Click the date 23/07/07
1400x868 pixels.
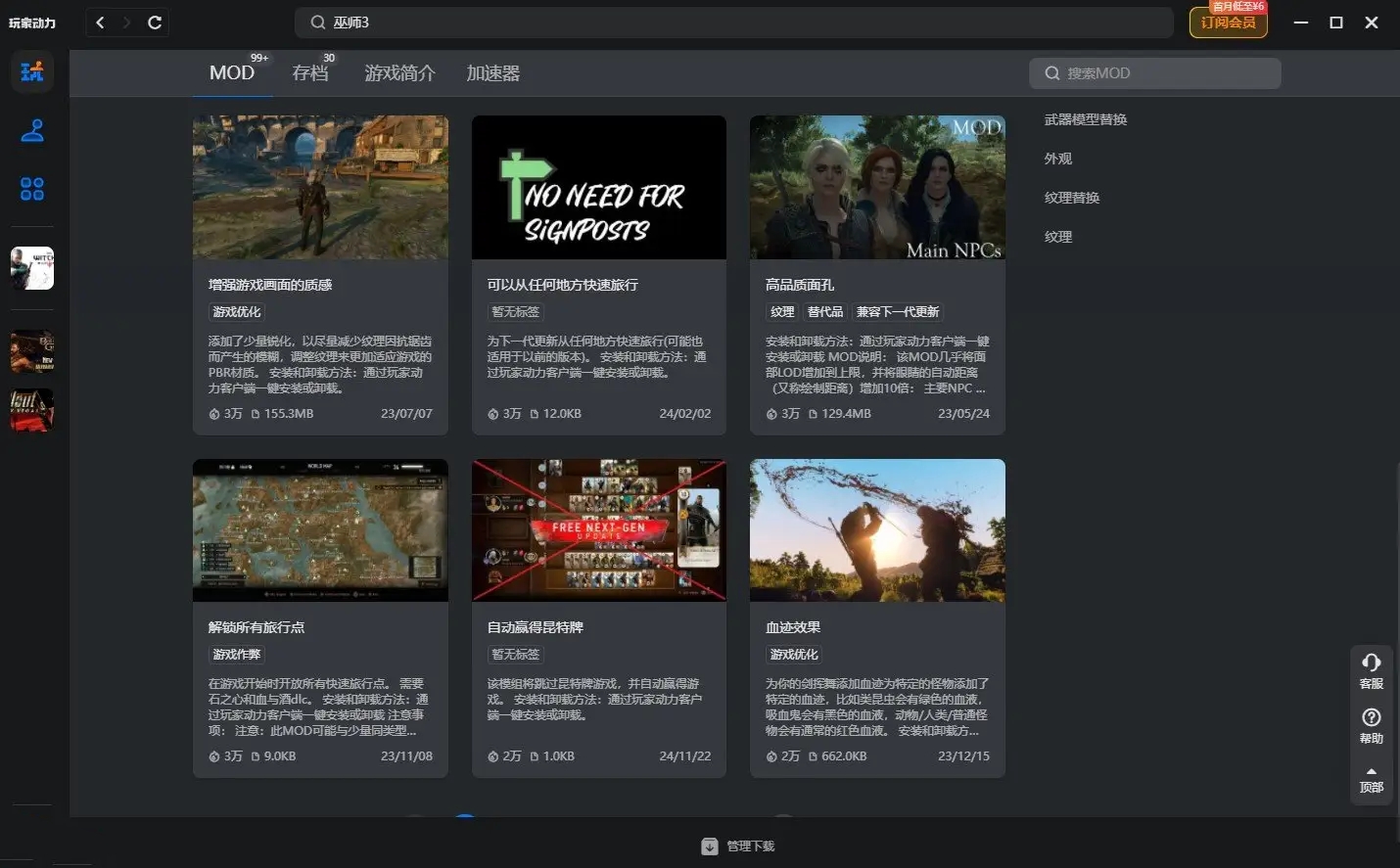pyautogui.click(x=406, y=414)
